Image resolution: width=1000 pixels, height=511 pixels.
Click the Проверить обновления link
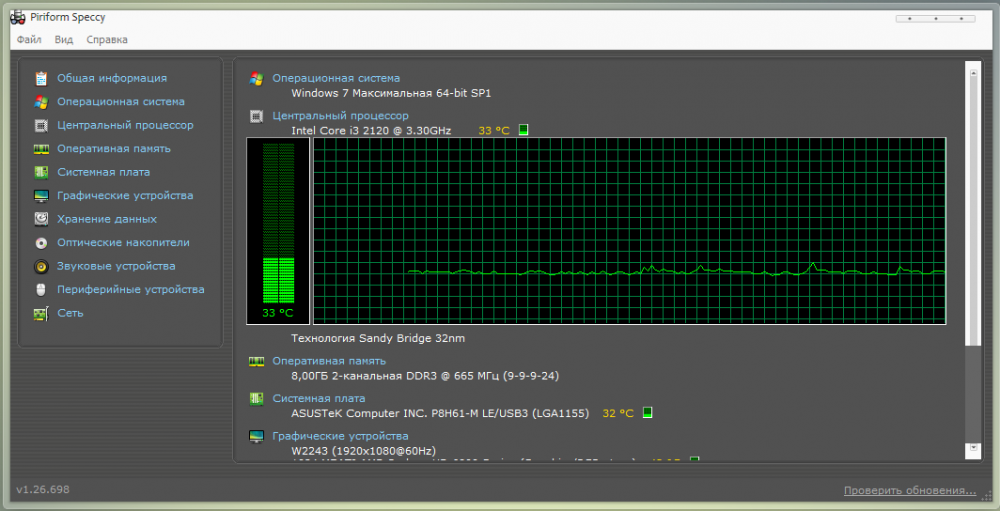pyautogui.click(x=909, y=491)
